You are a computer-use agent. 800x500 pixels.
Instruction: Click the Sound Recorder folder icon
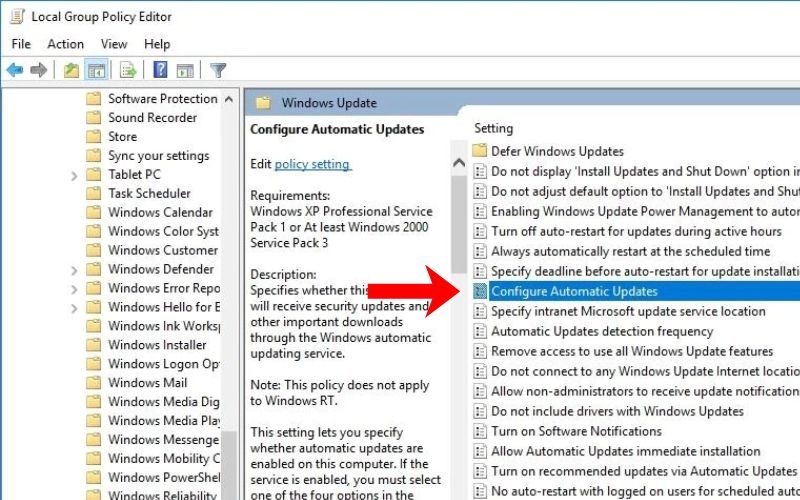click(x=93, y=117)
